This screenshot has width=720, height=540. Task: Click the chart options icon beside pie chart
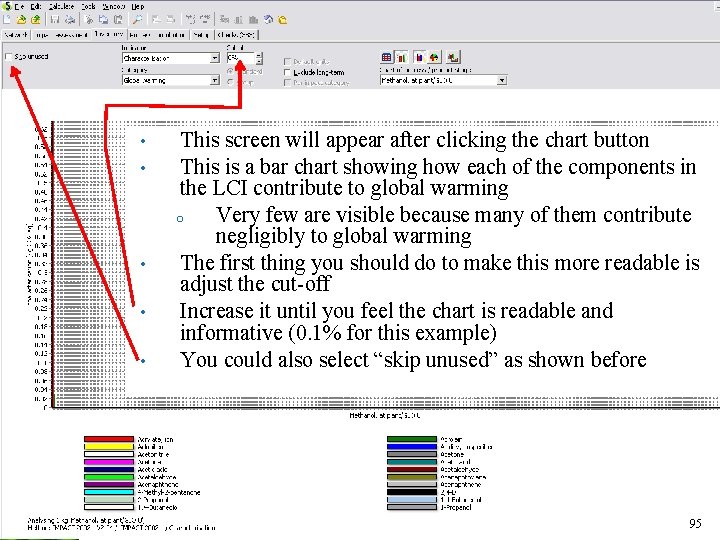(453, 57)
